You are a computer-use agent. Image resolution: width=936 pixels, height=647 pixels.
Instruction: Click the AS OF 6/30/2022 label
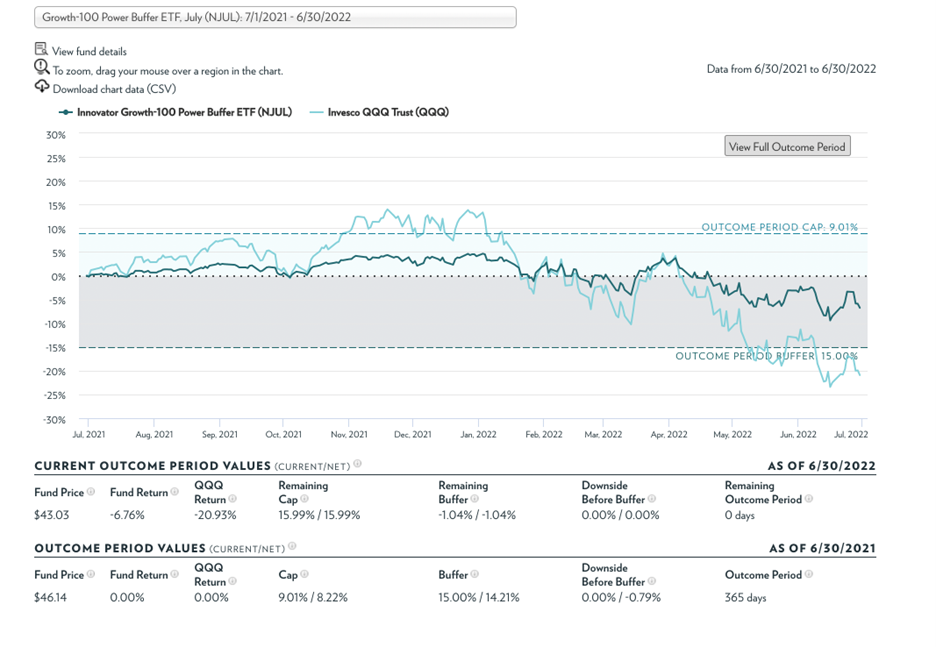[822, 466]
